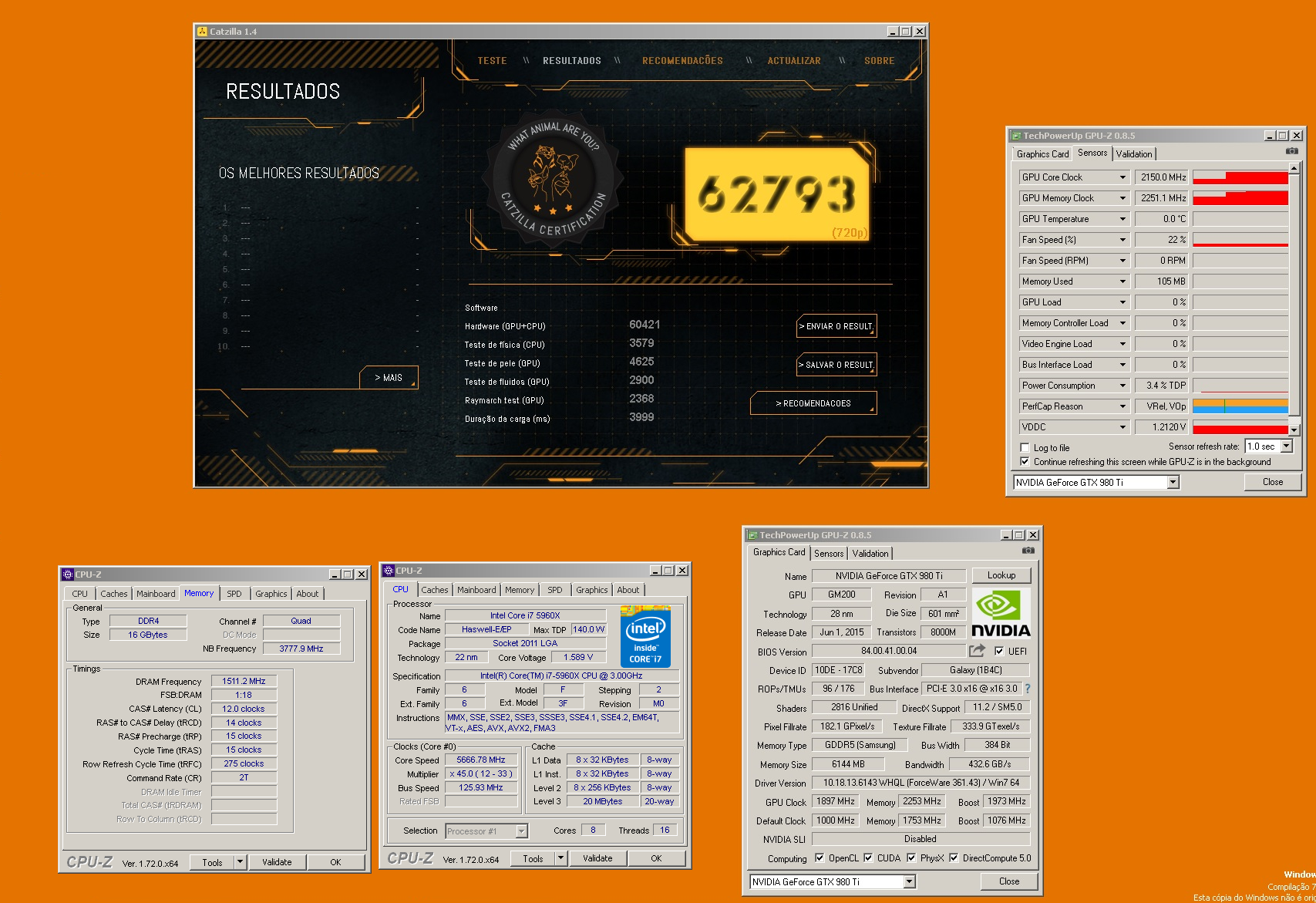This screenshot has width=1316, height=903.
Task: Open RECOMENDACÕES tab in Catzilla
Action: [x=682, y=61]
